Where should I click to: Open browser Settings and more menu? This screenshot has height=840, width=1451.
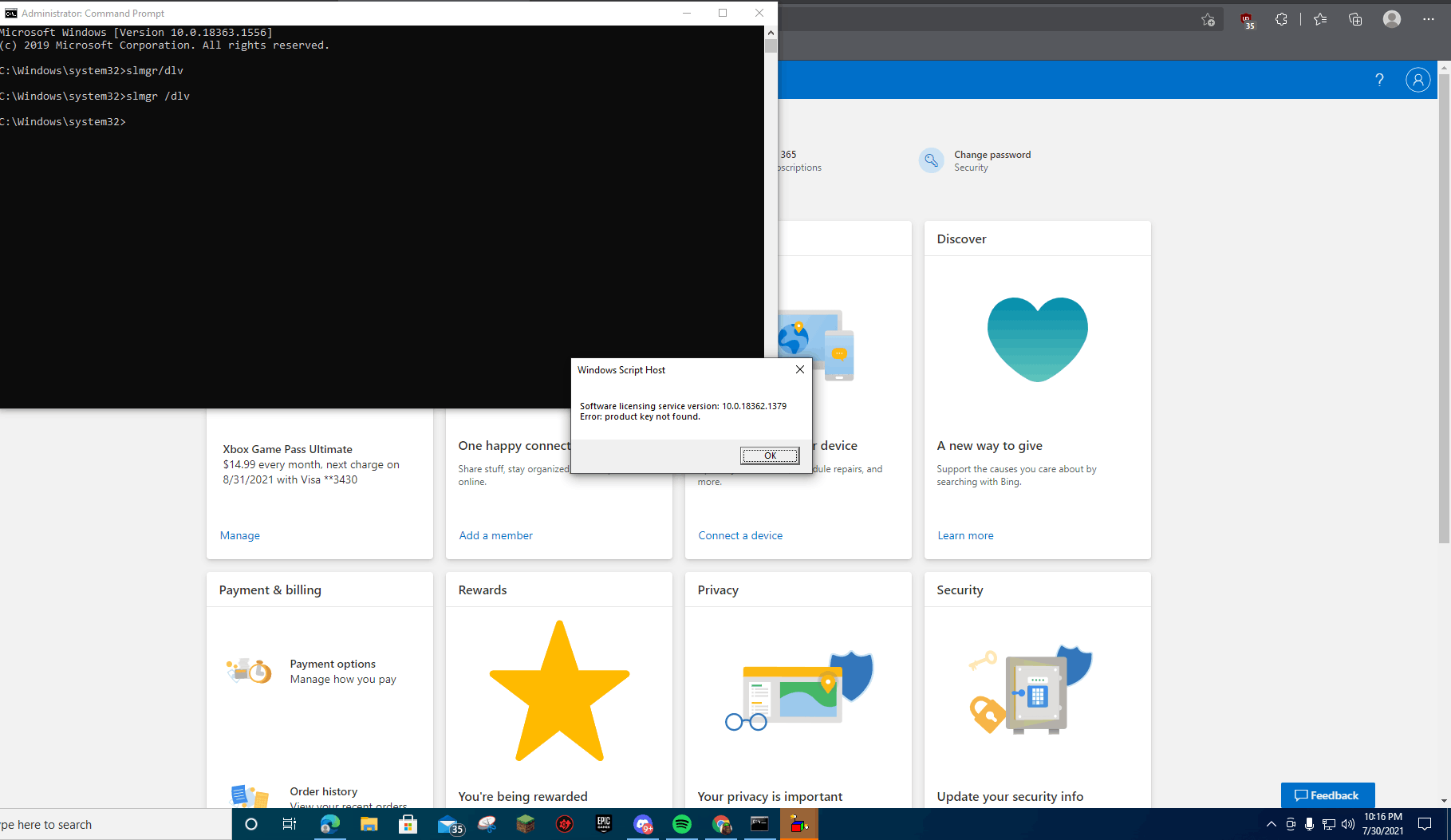coord(1428,19)
